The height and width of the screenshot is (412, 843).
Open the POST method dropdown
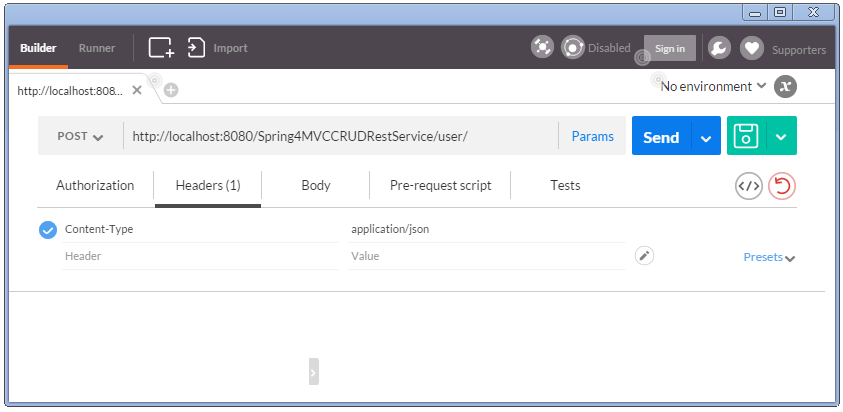point(80,137)
